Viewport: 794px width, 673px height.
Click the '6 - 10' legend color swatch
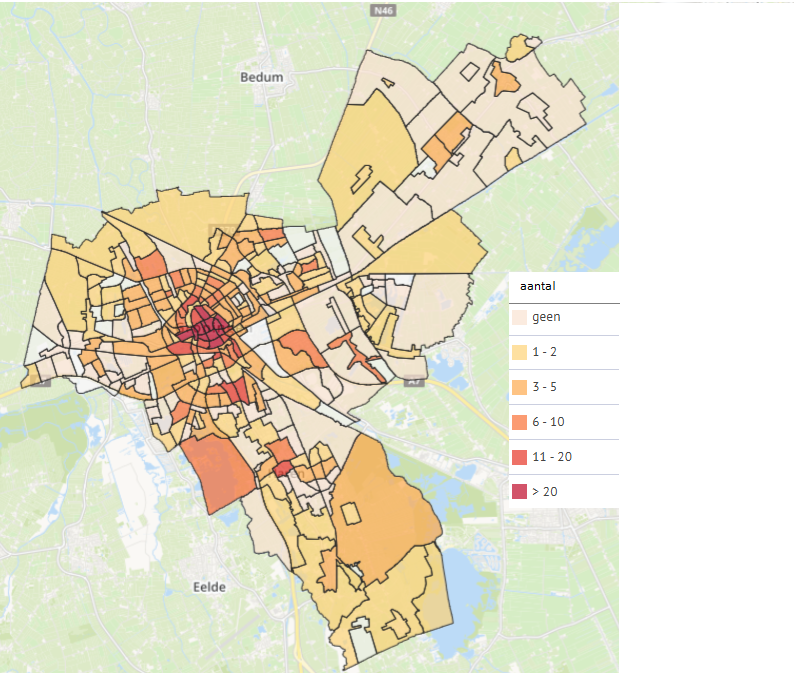click(x=520, y=422)
